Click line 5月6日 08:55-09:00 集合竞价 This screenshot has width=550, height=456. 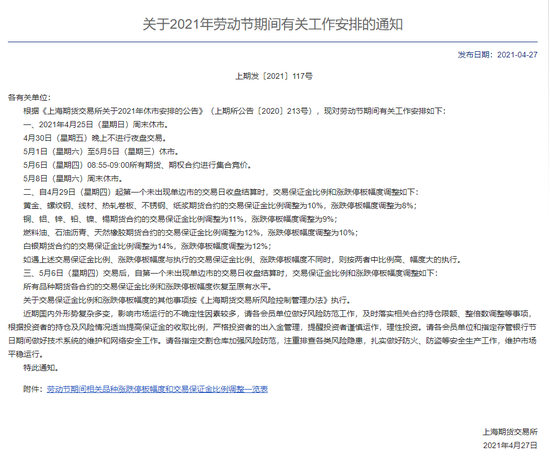137,165
